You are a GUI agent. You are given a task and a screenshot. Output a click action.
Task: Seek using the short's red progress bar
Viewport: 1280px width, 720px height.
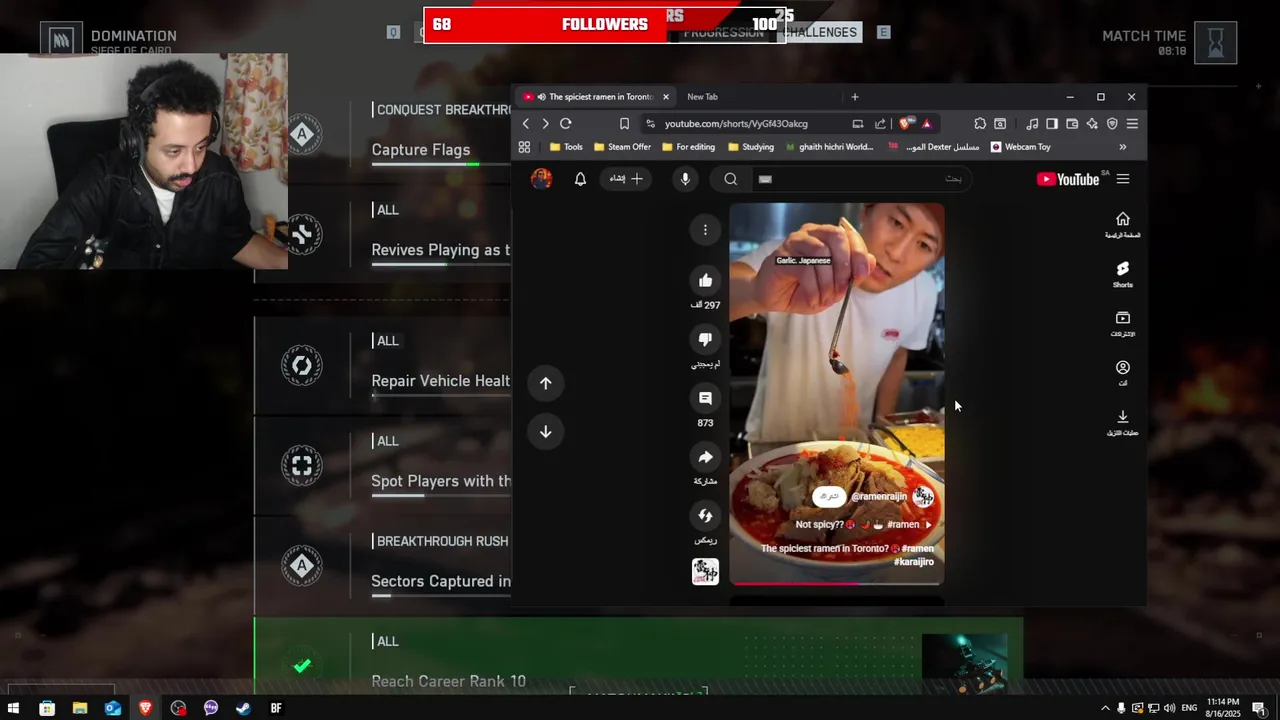tap(837, 583)
